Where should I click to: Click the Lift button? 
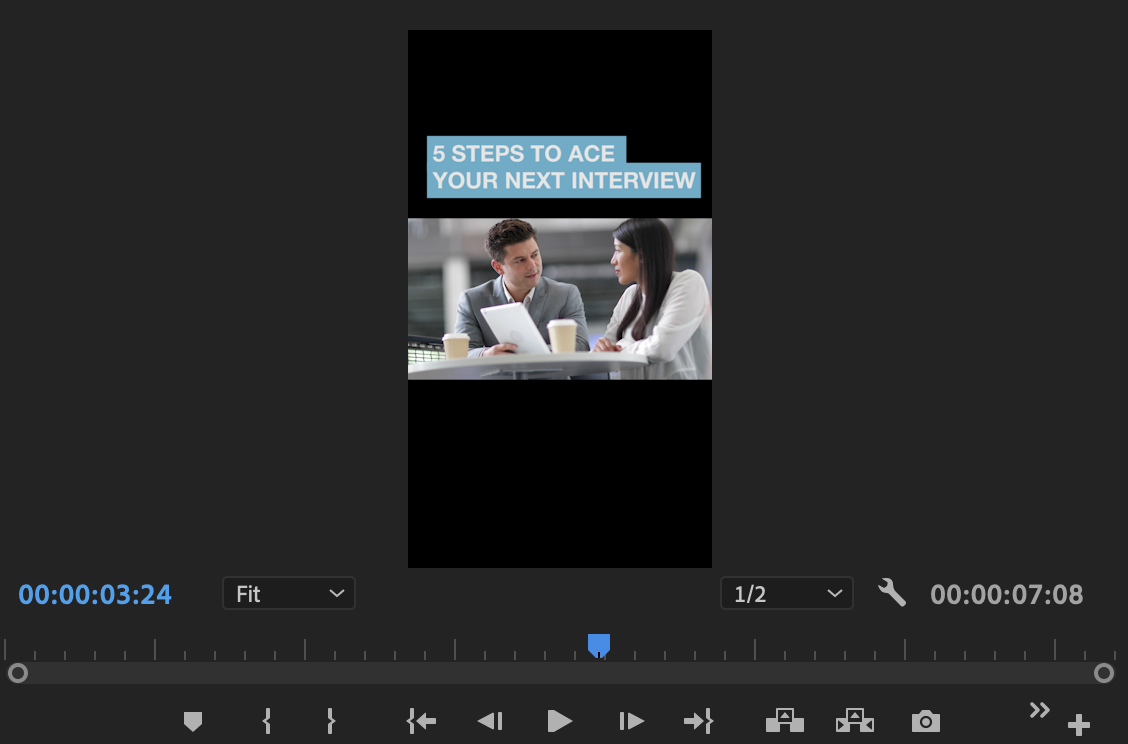click(785, 720)
